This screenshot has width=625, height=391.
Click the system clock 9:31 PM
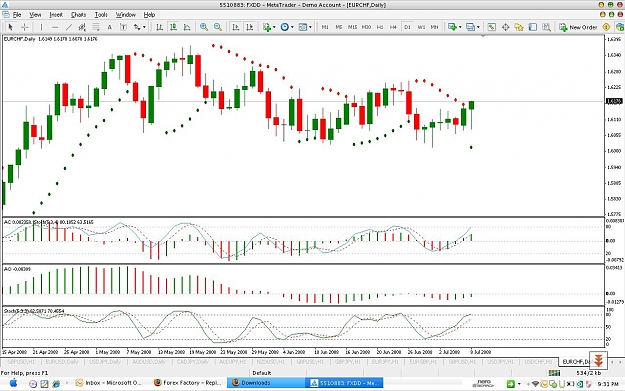[x=608, y=384]
